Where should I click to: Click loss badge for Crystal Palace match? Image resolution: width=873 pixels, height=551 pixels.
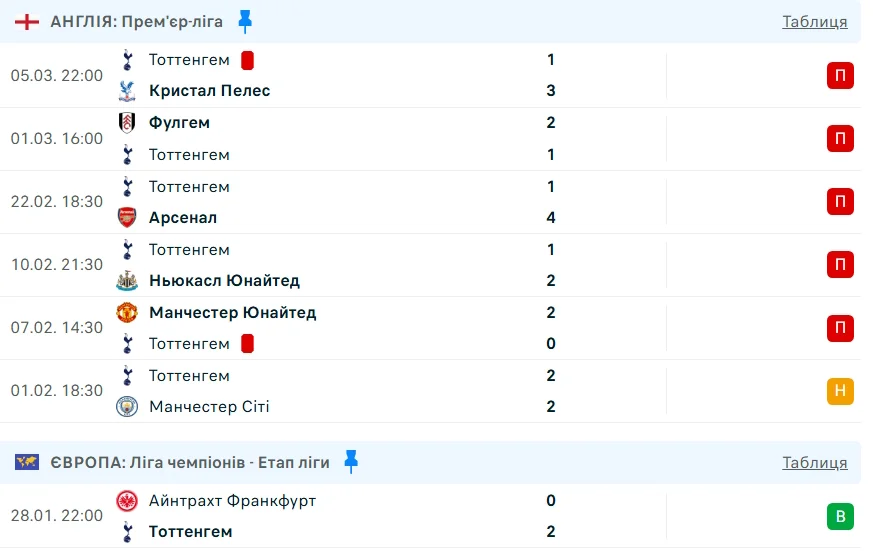pyautogui.click(x=840, y=76)
